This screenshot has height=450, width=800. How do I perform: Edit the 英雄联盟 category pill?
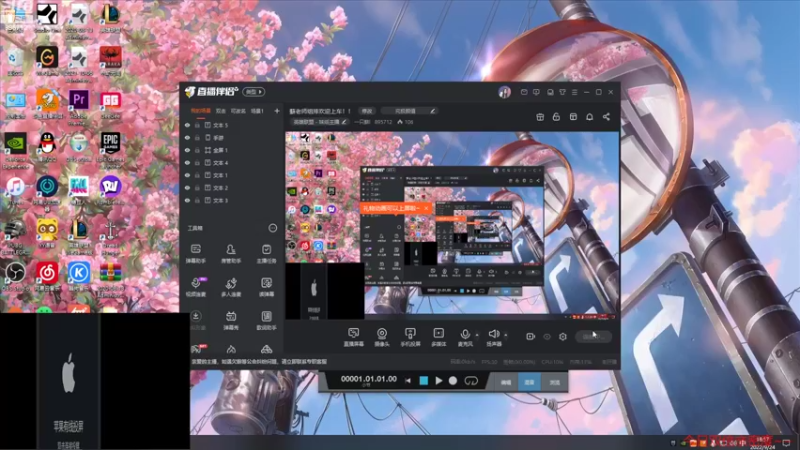point(320,122)
